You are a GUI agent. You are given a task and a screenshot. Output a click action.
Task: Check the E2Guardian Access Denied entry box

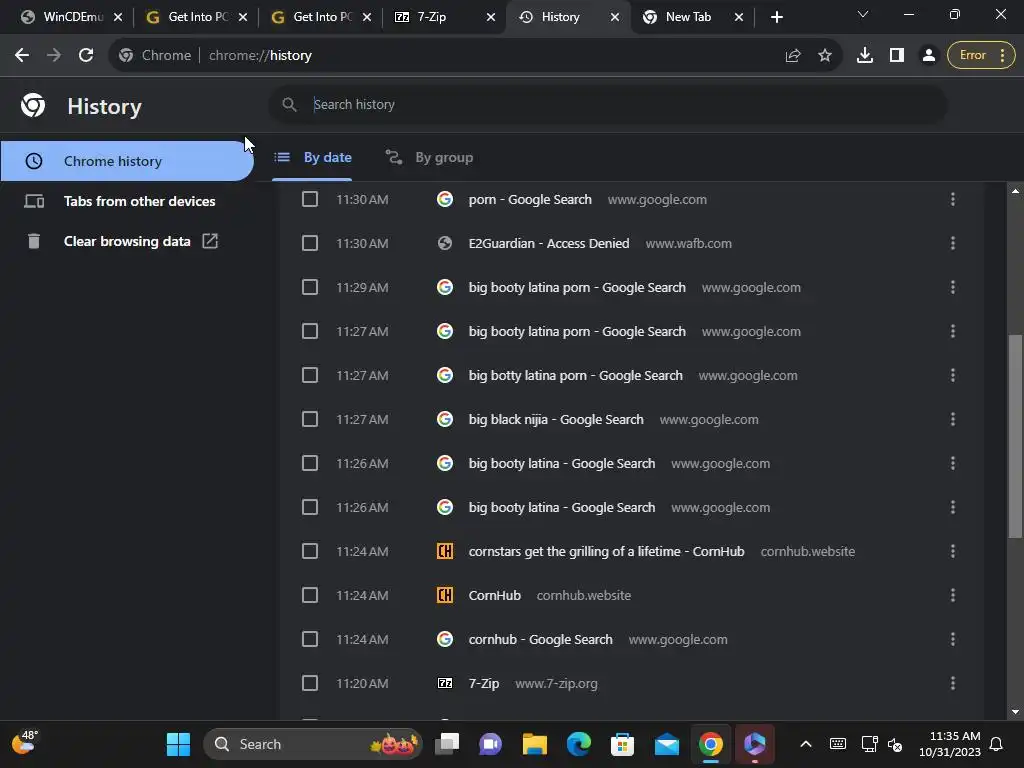click(310, 244)
